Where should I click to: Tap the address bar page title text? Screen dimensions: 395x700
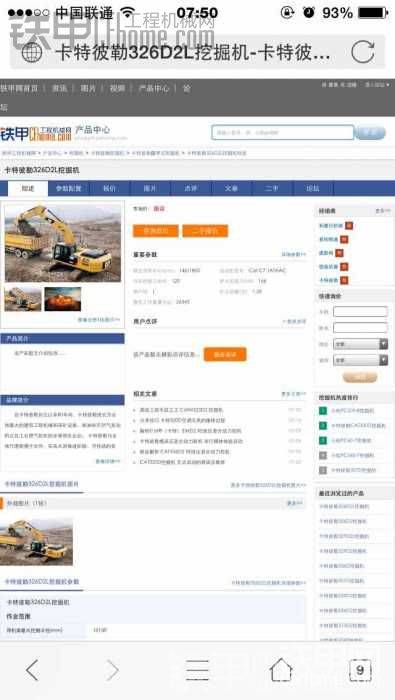click(193, 53)
